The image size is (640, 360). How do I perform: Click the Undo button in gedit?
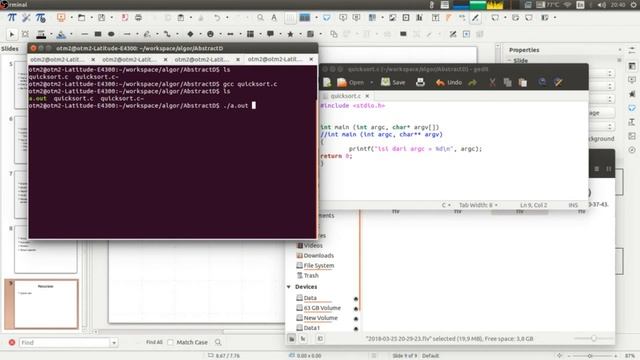[449, 82]
